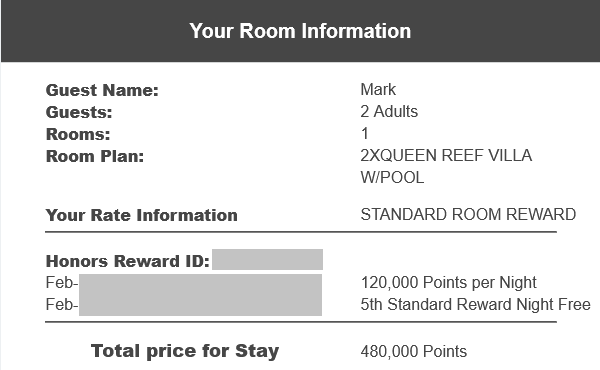Click the second 'Feb-' date entry
Image resolution: width=600 pixels, height=370 pixels.
[62, 305]
